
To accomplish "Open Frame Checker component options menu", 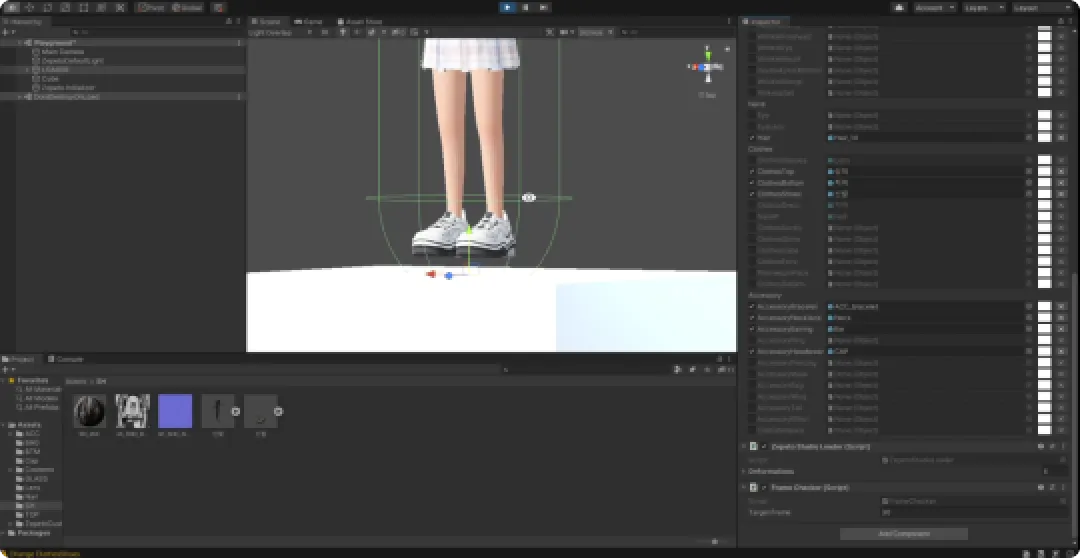I will [1063, 487].
